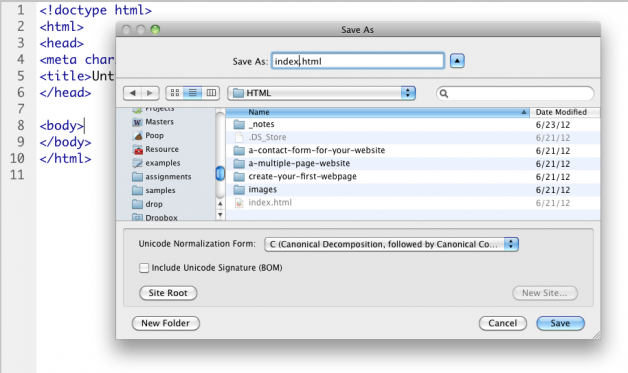The height and width of the screenshot is (373, 628).
Task: Go forward with the right arrow button
Action: coord(150,93)
